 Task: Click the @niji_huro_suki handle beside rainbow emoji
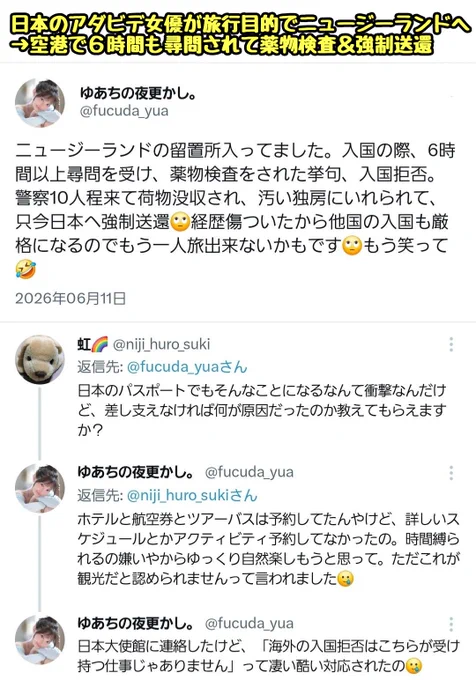(x=161, y=344)
